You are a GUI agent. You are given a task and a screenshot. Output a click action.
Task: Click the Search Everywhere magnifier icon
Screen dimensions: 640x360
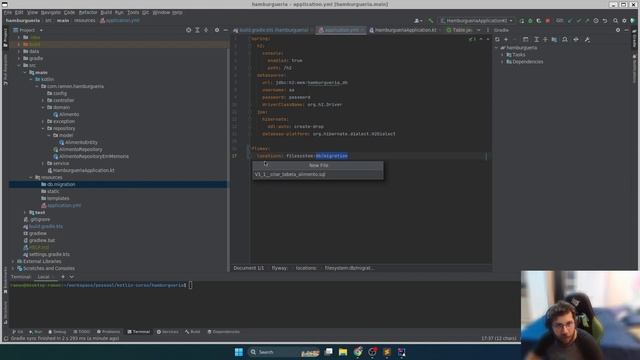(616, 20)
